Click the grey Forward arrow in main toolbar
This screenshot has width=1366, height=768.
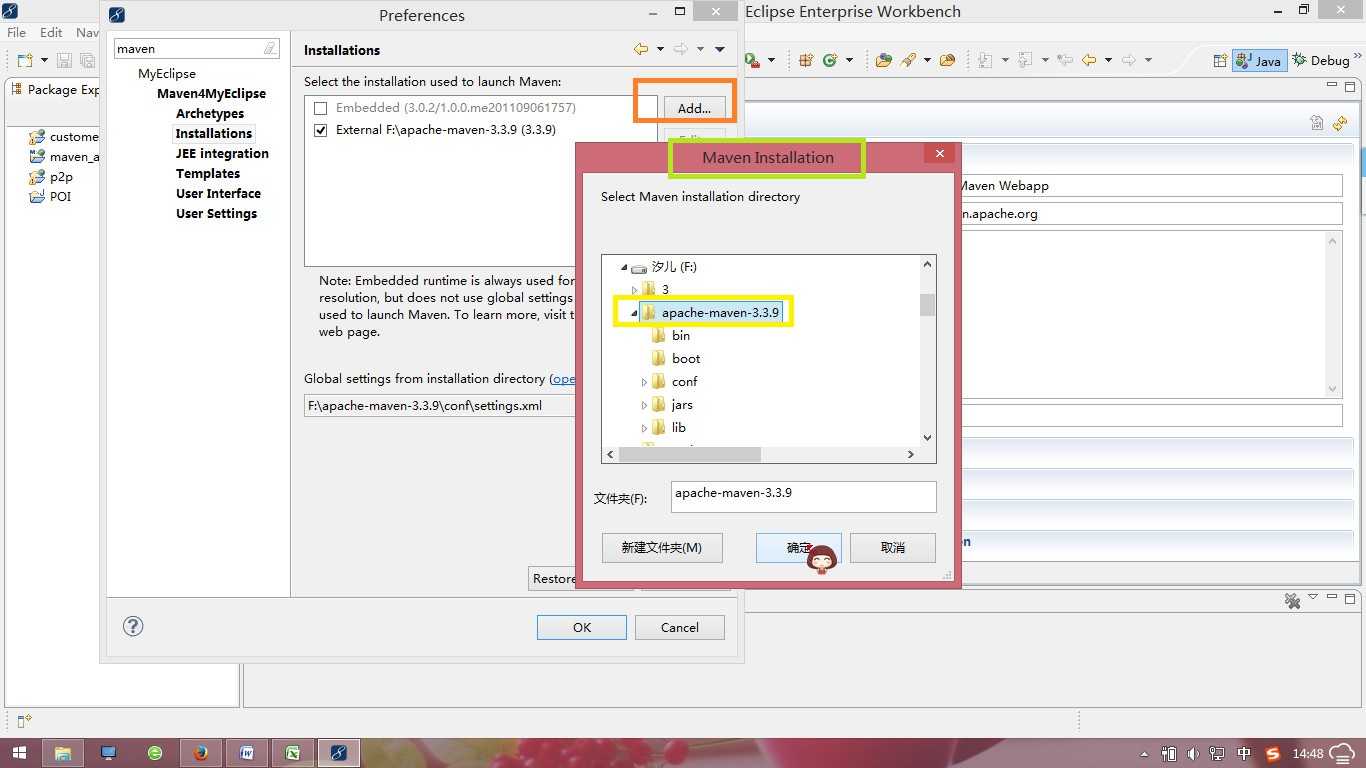click(x=1129, y=60)
